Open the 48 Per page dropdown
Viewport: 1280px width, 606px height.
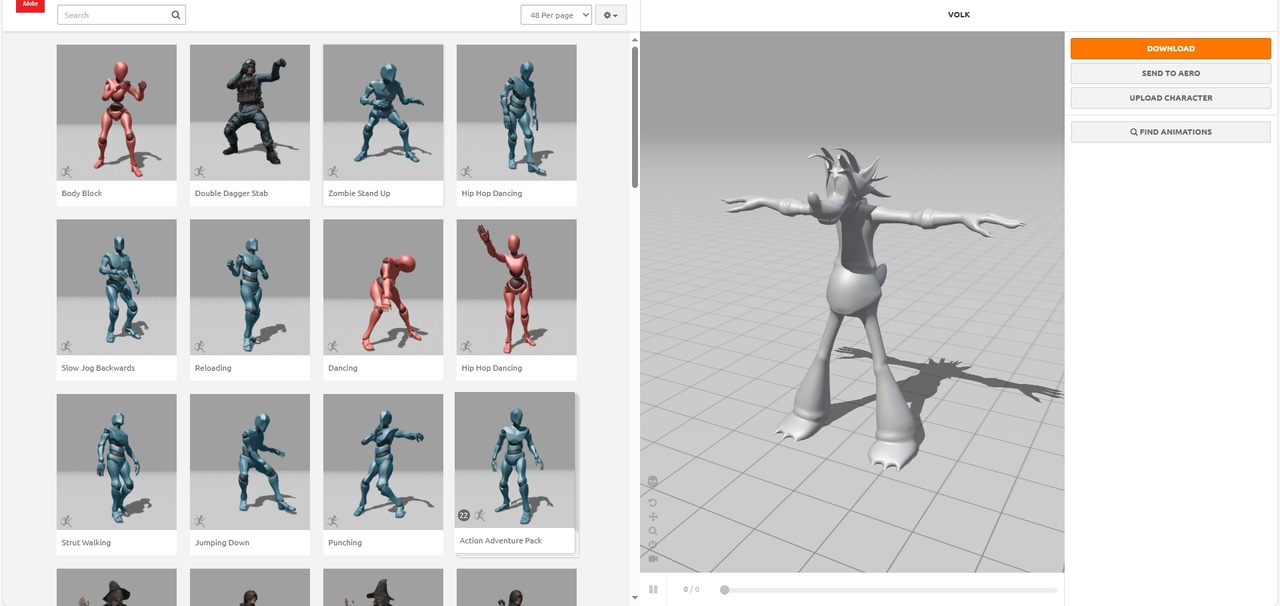coord(556,15)
